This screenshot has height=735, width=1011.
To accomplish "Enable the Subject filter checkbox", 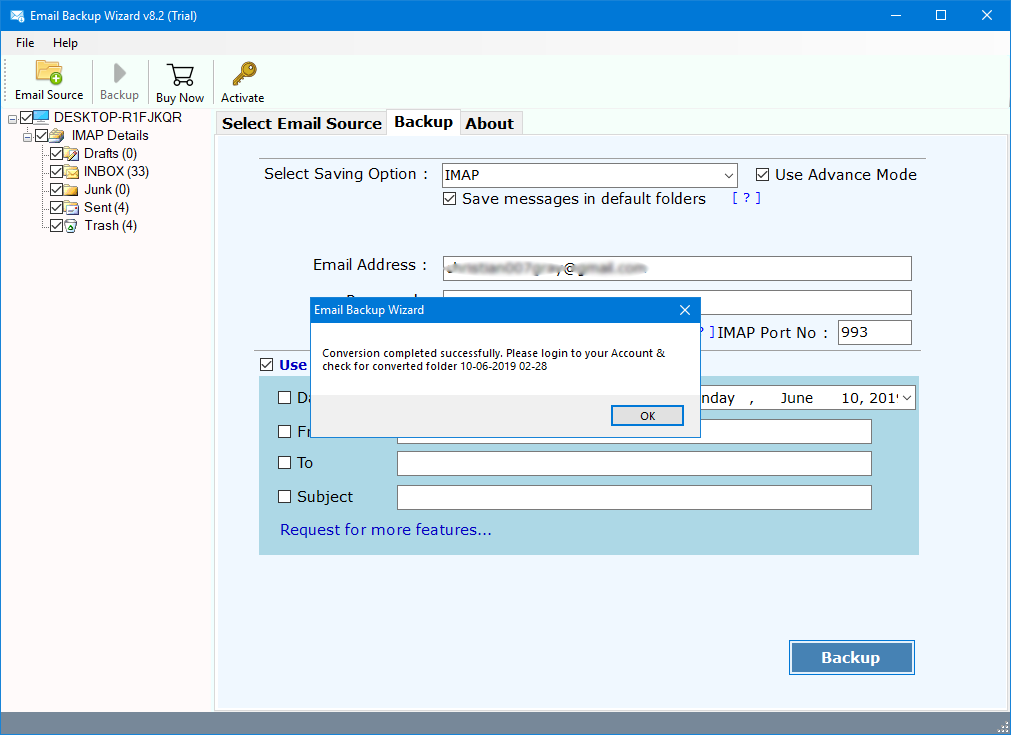I will tap(284, 496).
